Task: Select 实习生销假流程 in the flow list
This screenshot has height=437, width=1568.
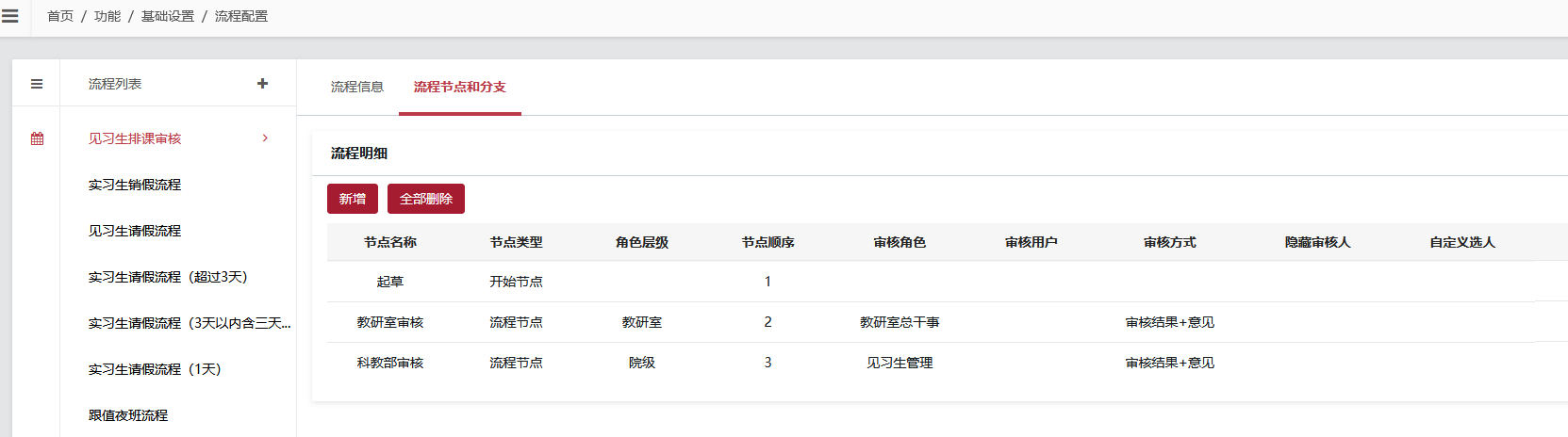Action: pos(135,185)
